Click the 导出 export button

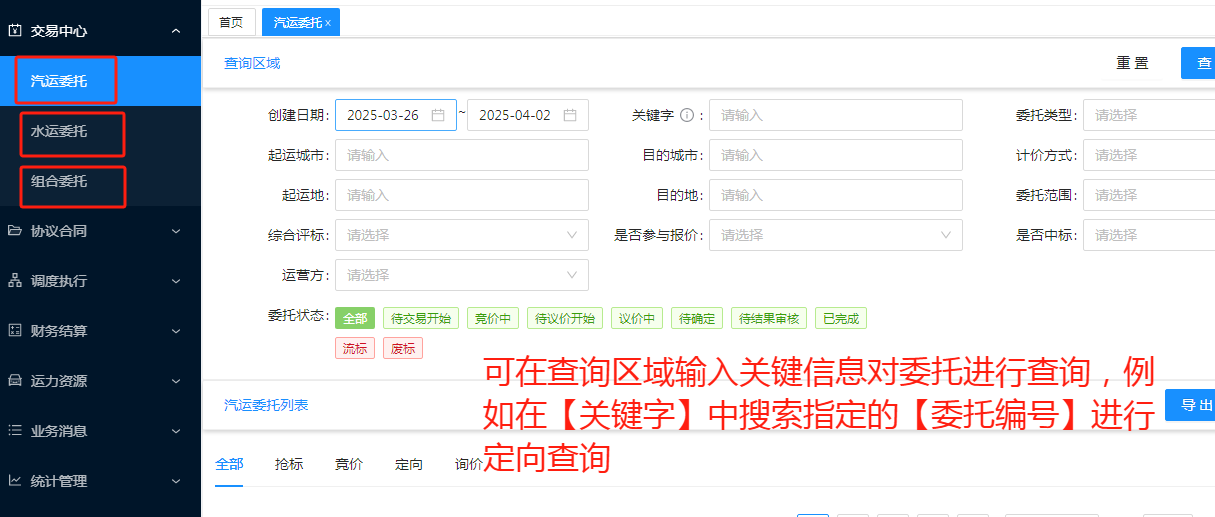coord(1191,405)
